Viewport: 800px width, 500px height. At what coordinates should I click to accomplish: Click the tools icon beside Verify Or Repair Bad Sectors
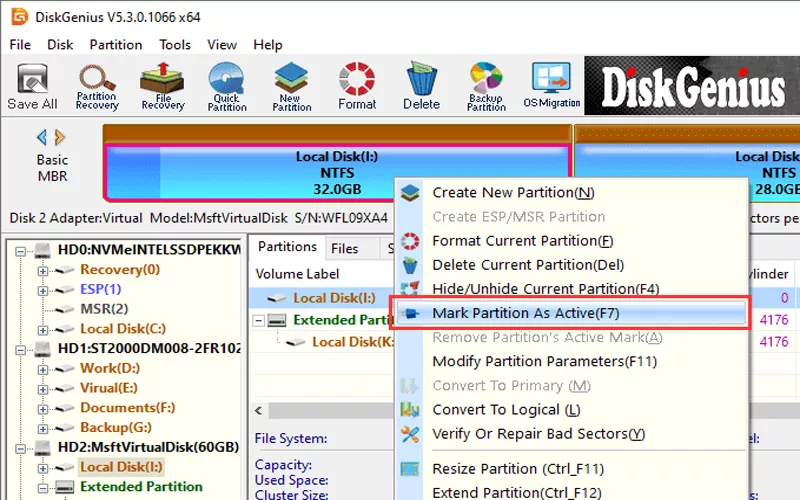(410, 434)
